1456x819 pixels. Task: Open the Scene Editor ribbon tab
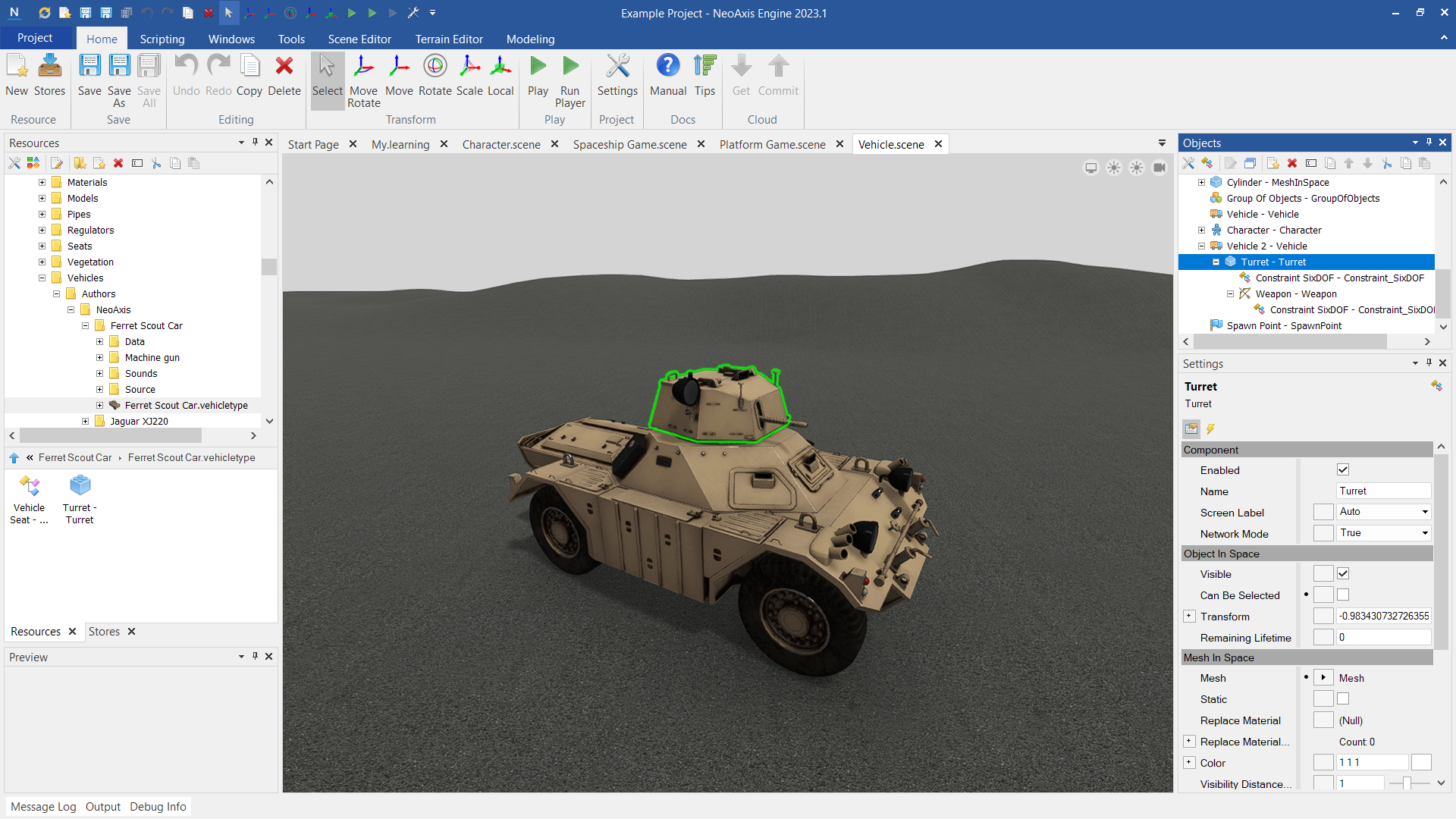[359, 39]
